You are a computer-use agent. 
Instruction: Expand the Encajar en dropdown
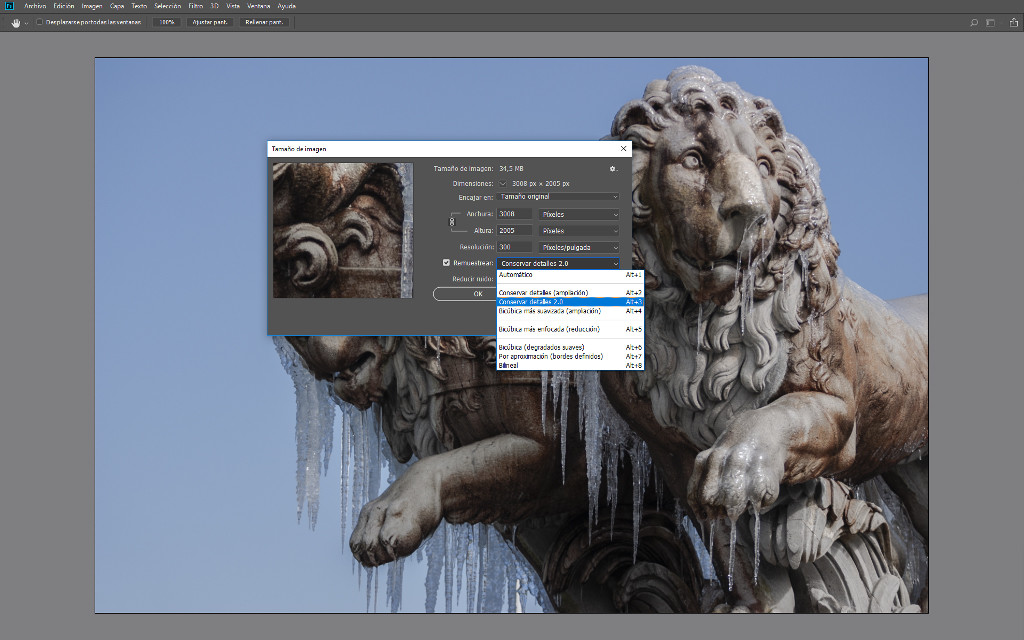[558, 197]
